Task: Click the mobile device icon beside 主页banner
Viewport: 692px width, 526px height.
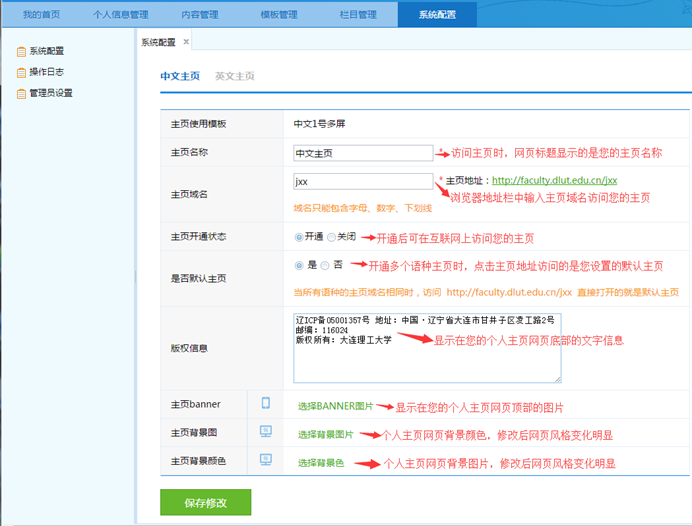Action: (266, 404)
